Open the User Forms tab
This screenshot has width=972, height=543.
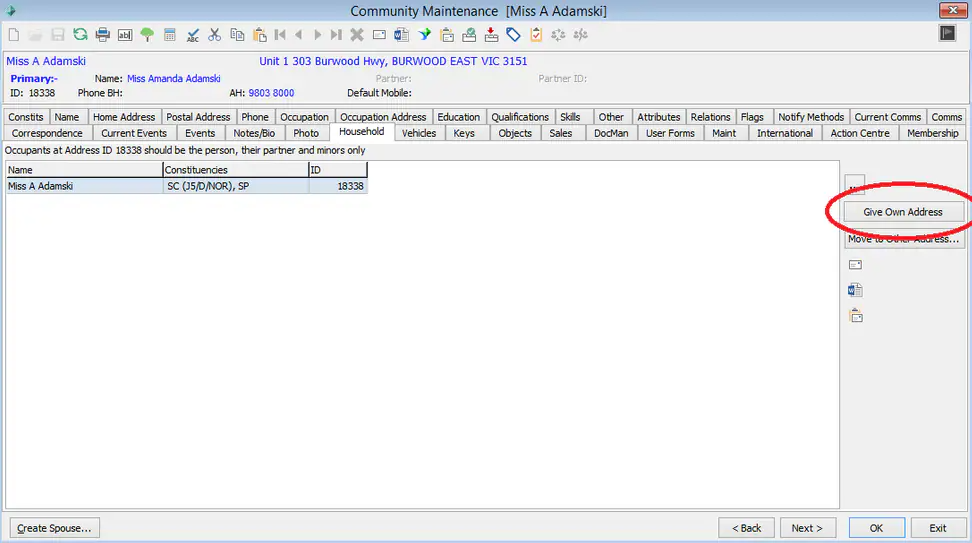pyautogui.click(x=670, y=133)
